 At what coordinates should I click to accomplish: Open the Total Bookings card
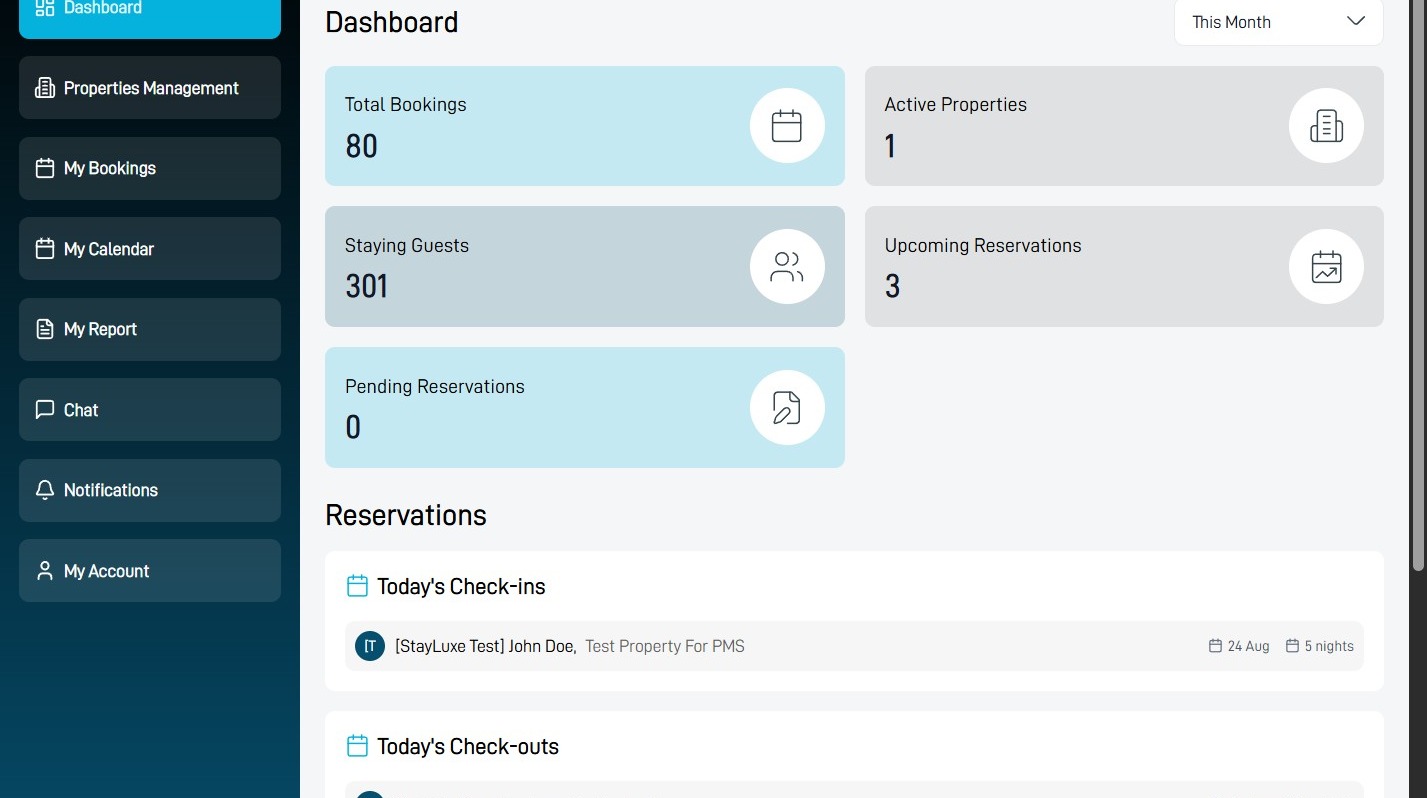click(x=585, y=126)
